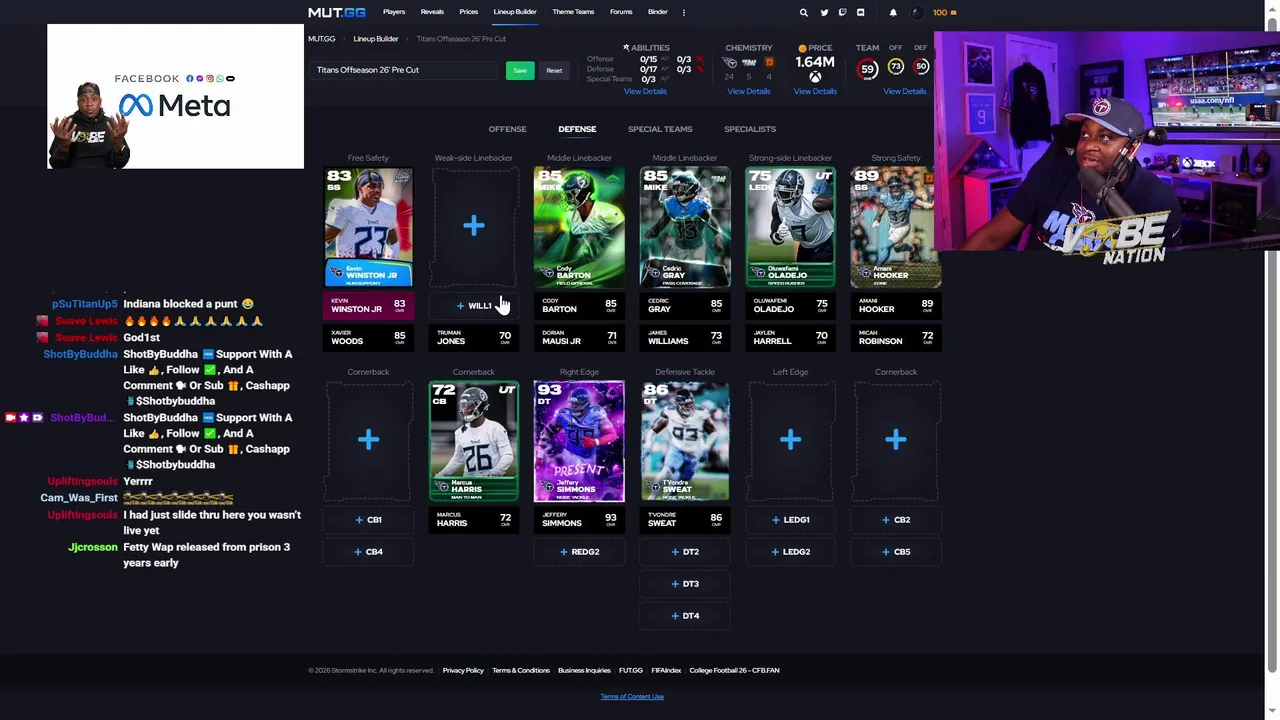Select backup Xavier Woods 85 row
Viewport: 1280px width, 720px height.
click(x=368, y=337)
